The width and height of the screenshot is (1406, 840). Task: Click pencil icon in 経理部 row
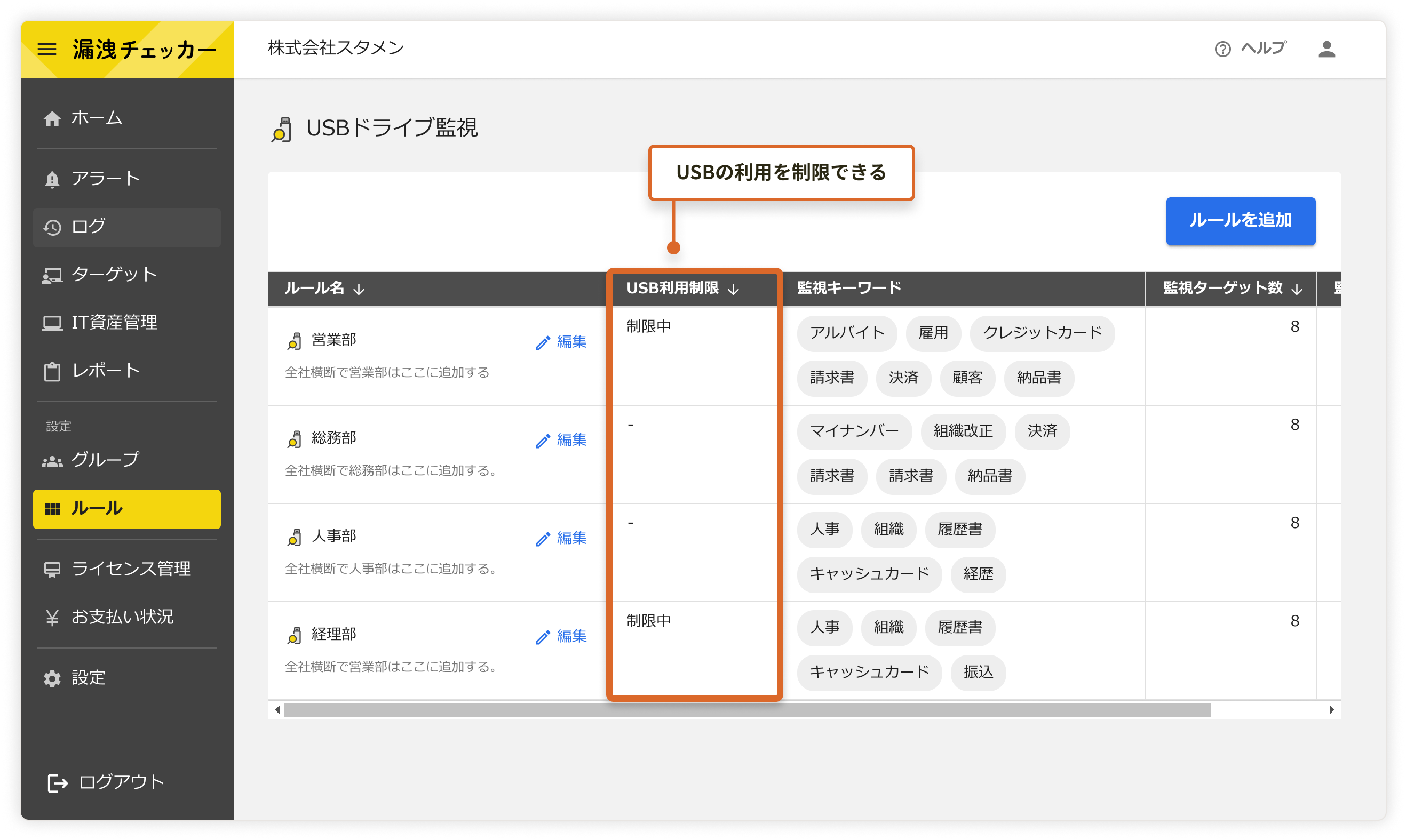tap(543, 637)
